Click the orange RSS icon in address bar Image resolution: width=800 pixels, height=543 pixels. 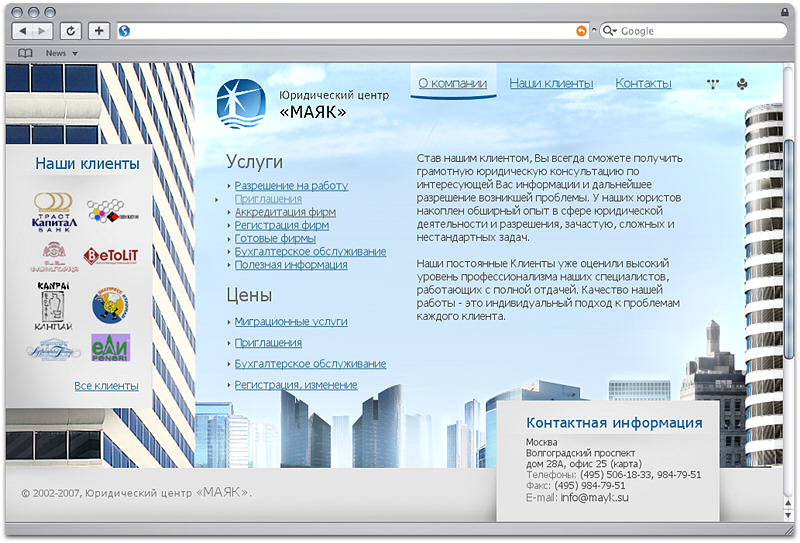582,31
